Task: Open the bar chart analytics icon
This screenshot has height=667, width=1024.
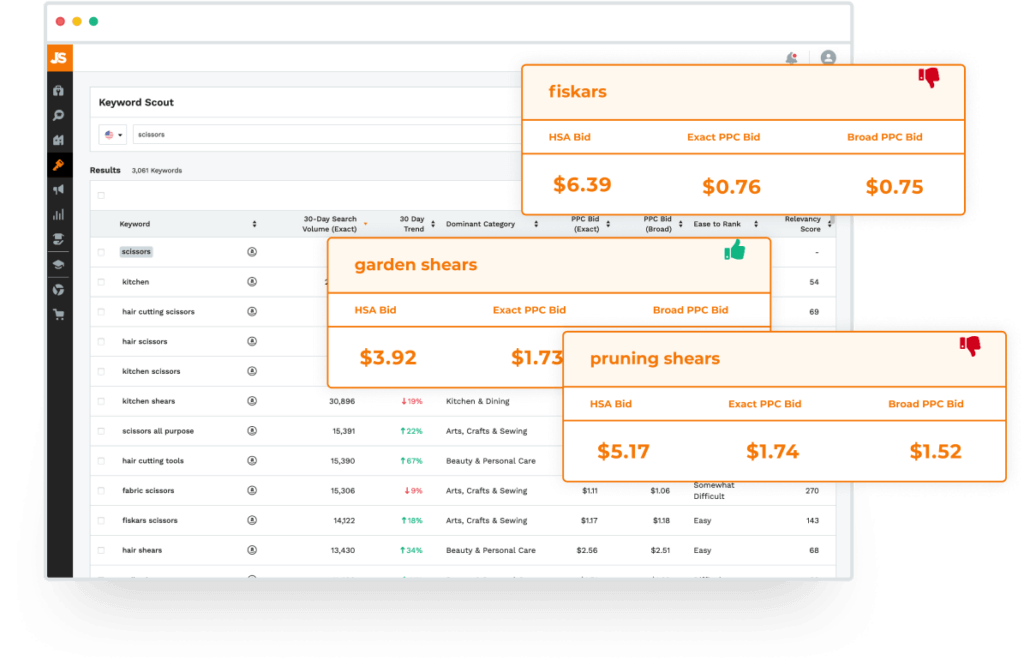Action: (59, 214)
